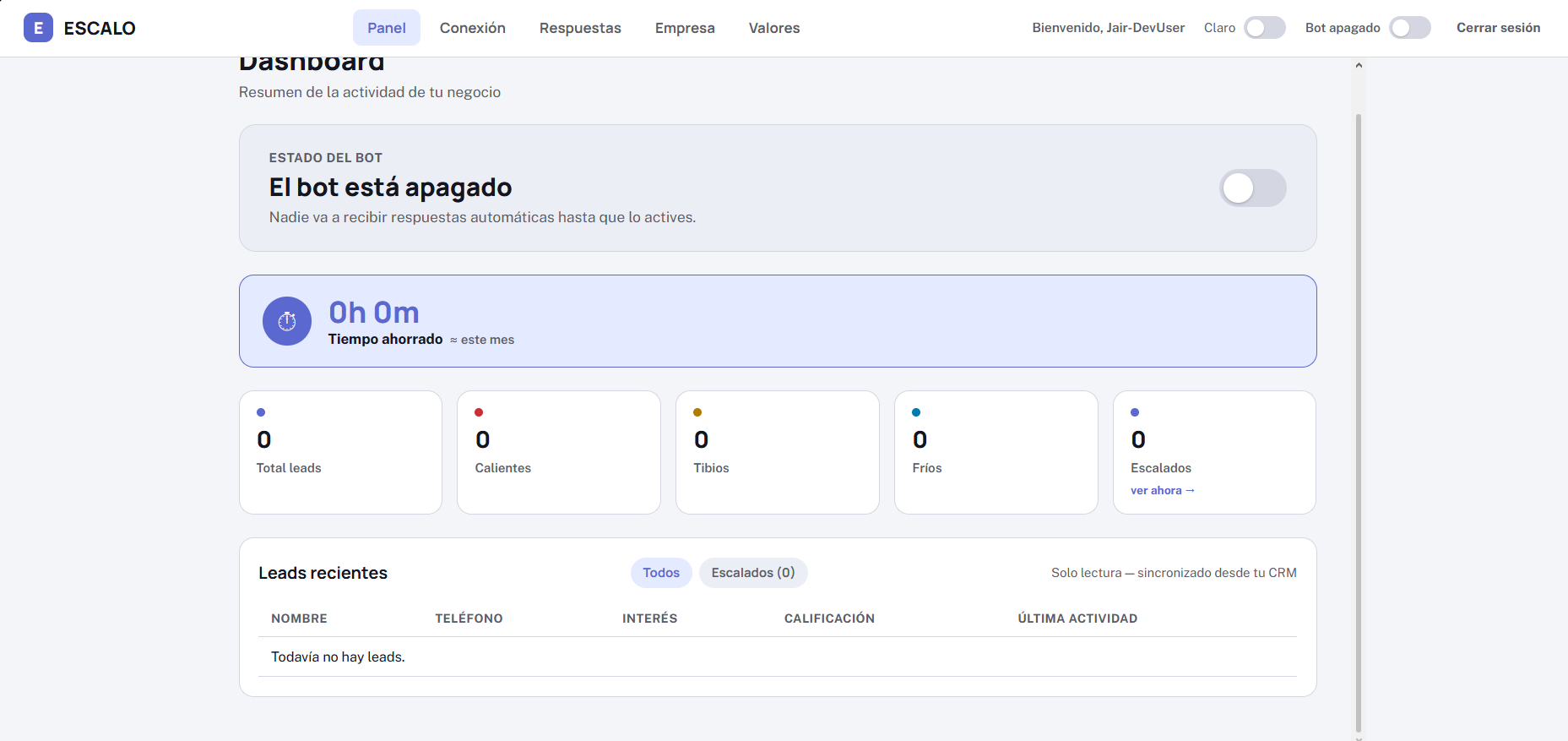Open the Panel tab
The width and height of the screenshot is (1568, 741).
point(387,28)
